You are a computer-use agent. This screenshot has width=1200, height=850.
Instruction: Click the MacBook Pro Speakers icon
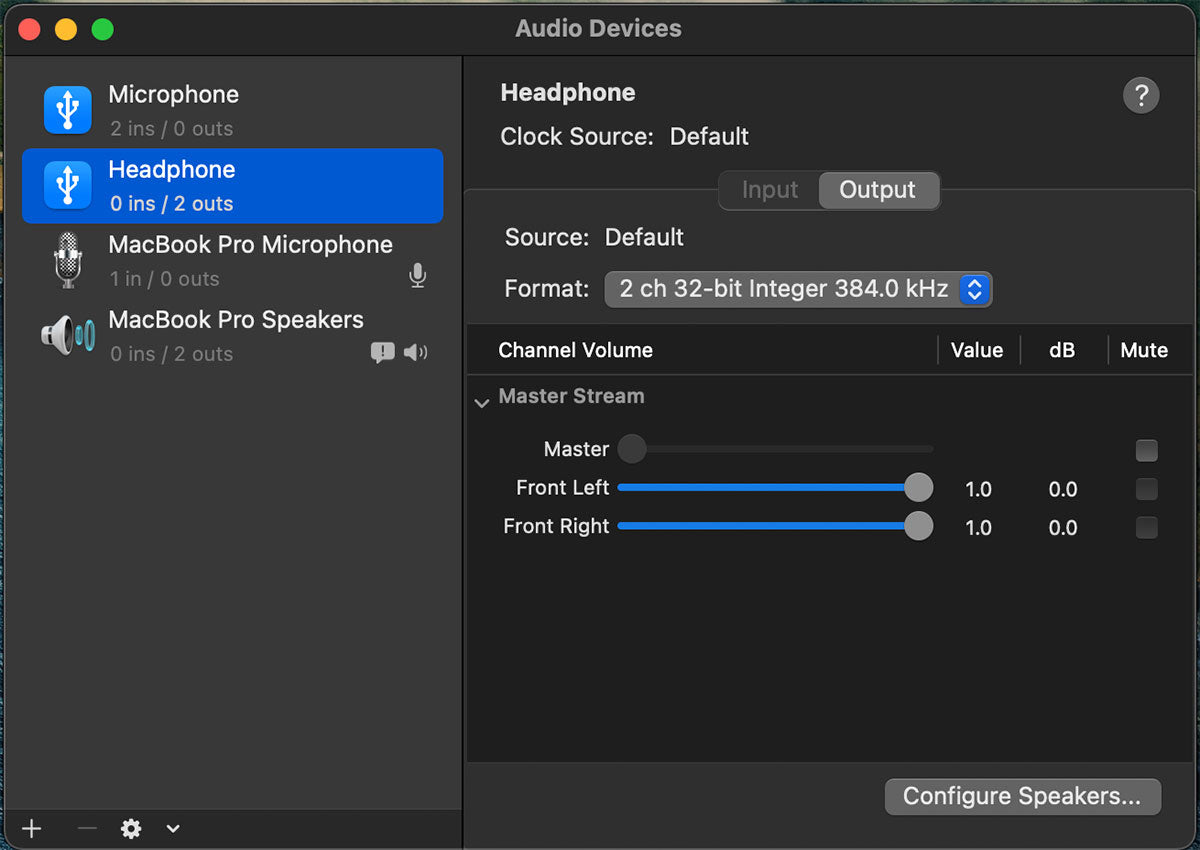coord(67,335)
